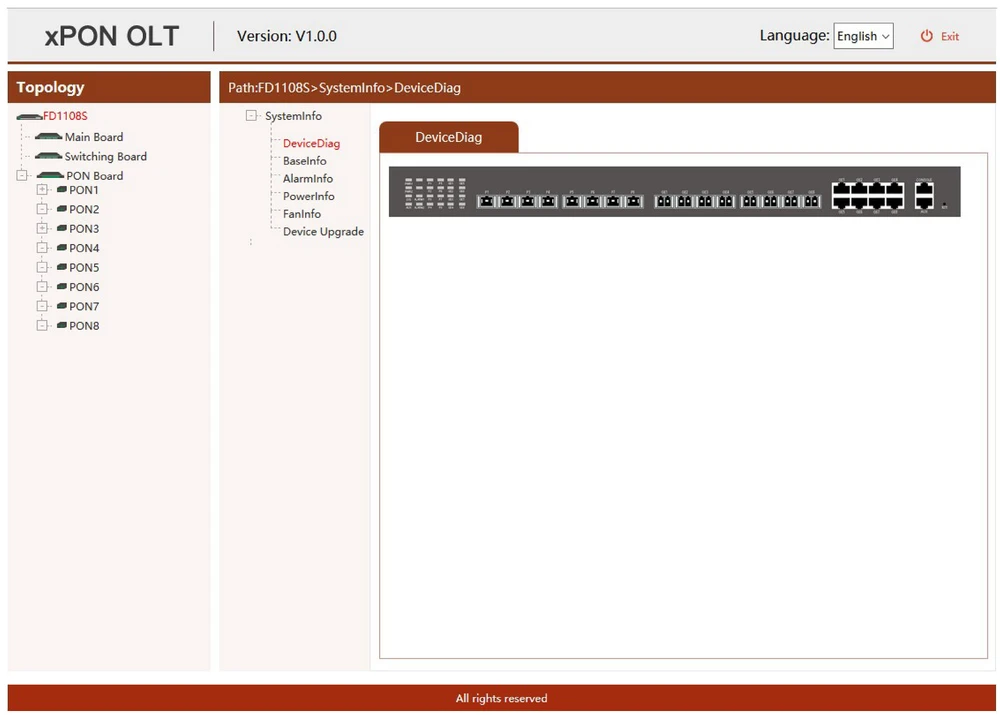The image size is (1000, 715).
Task: Switch to the DeviceDiag tab
Action: click(x=448, y=137)
